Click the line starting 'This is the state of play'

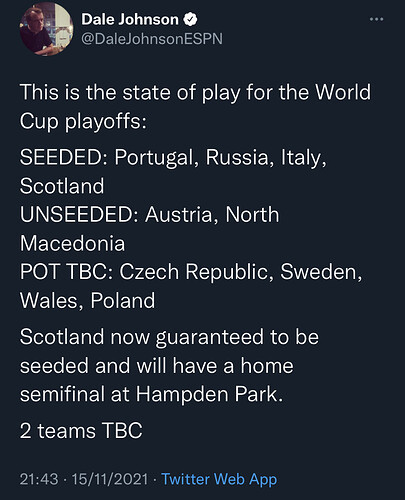(x=195, y=92)
